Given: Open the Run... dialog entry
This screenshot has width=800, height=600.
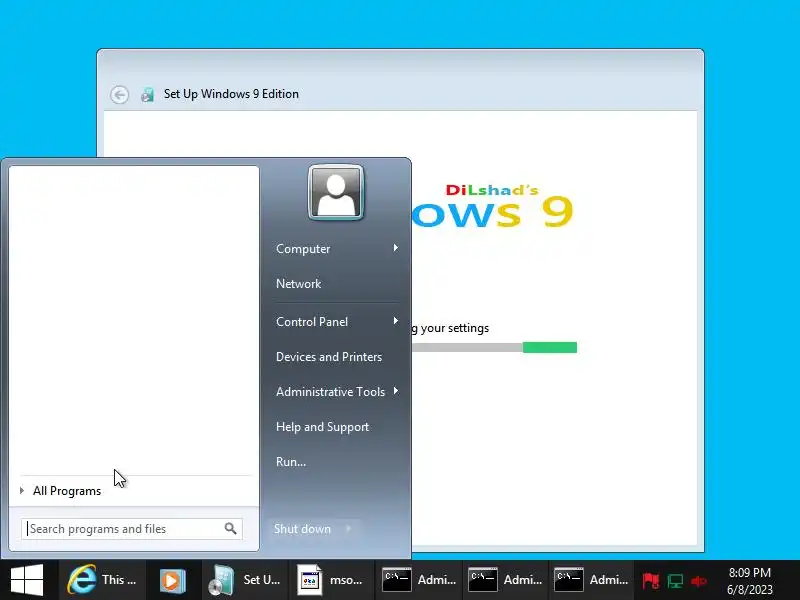Looking at the screenshot, I should click(291, 462).
